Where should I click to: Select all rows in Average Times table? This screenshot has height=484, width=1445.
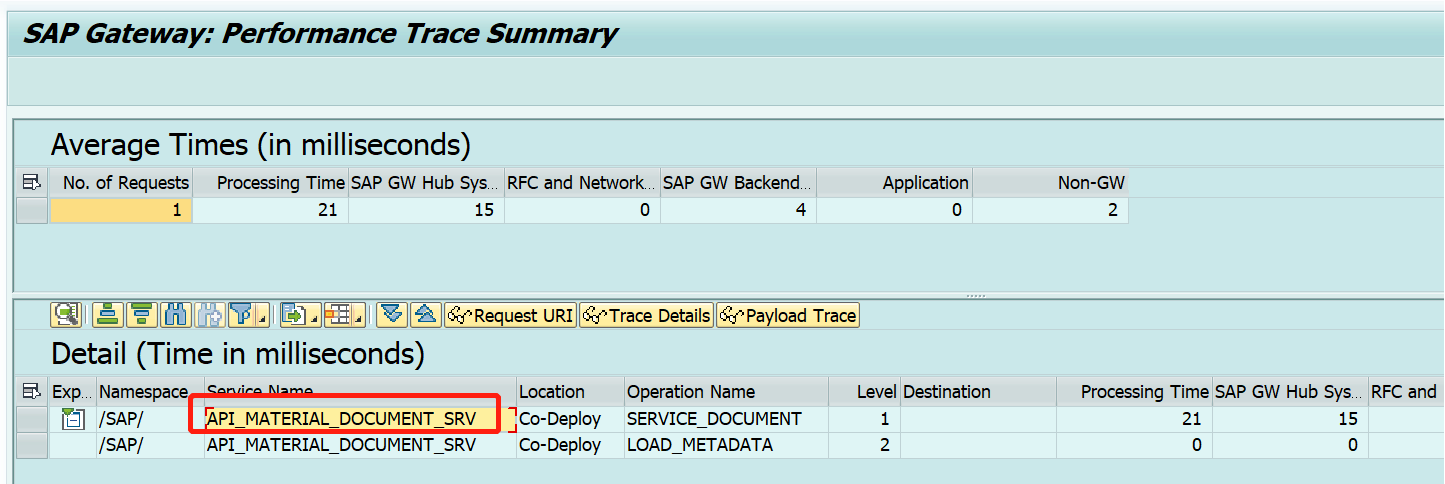32,182
